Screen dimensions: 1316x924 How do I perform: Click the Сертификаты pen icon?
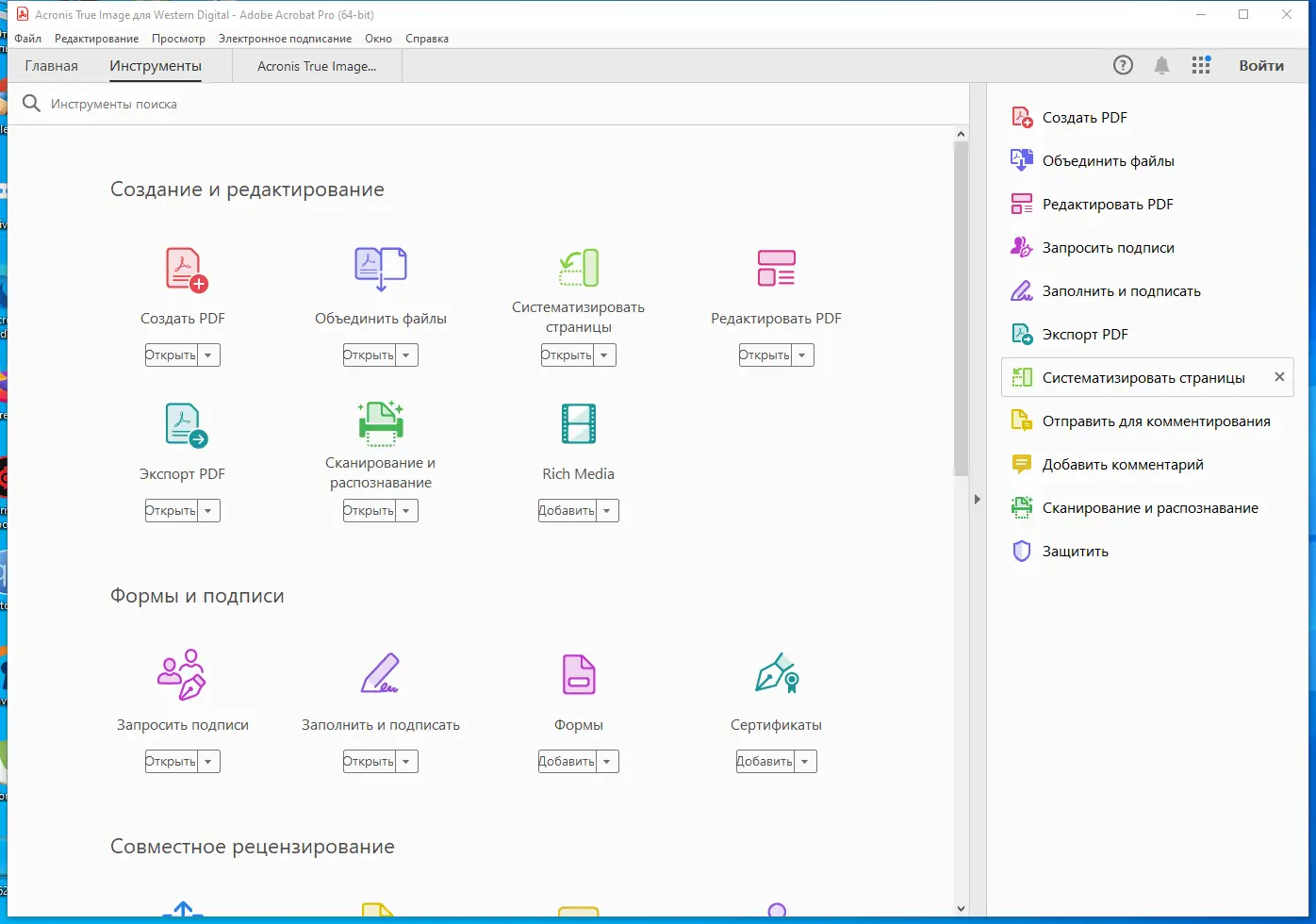[777, 673]
